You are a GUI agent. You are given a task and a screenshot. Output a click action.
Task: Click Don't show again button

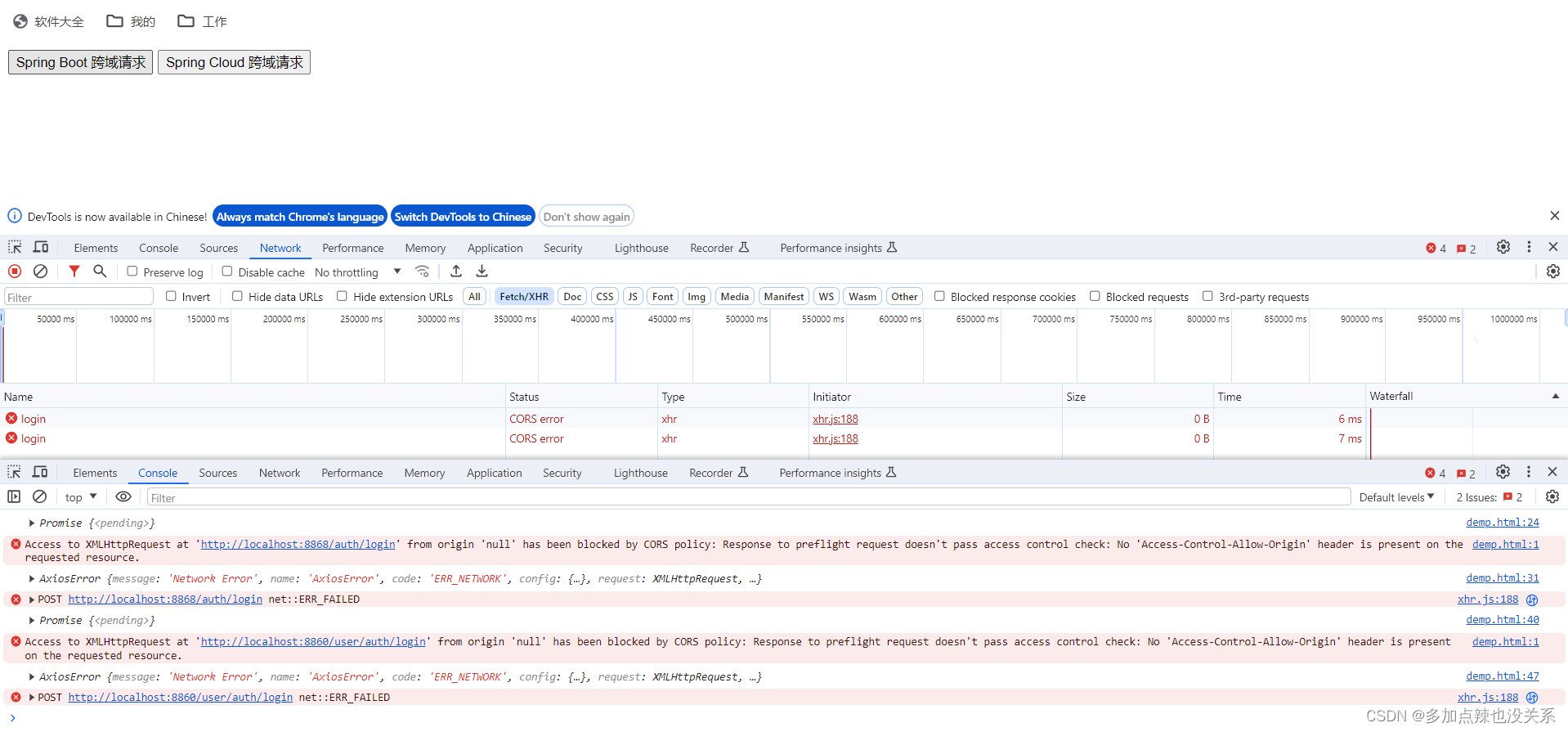tap(586, 217)
